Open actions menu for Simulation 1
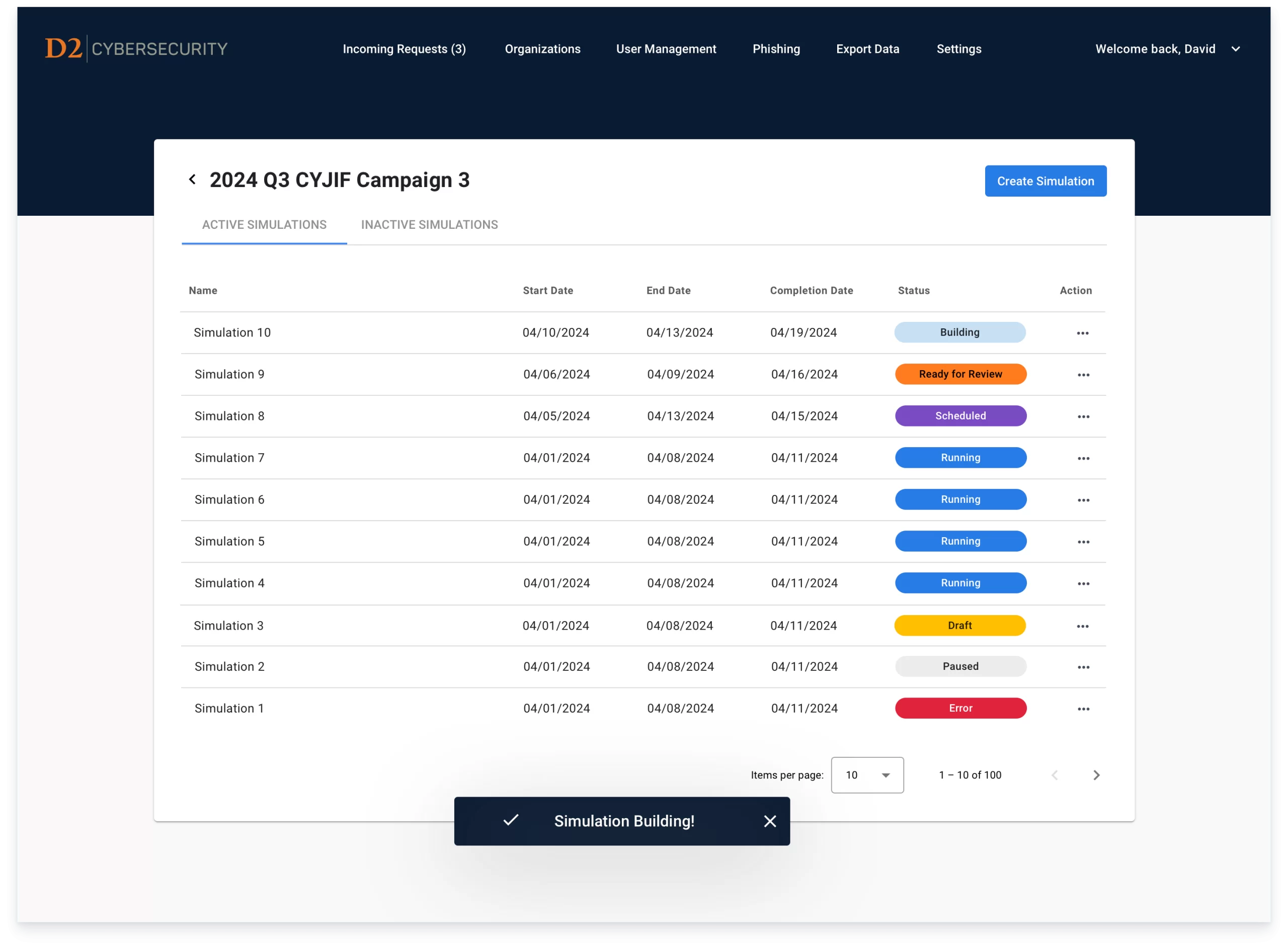The height and width of the screenshot is (950, 1288). (1083, 709)
